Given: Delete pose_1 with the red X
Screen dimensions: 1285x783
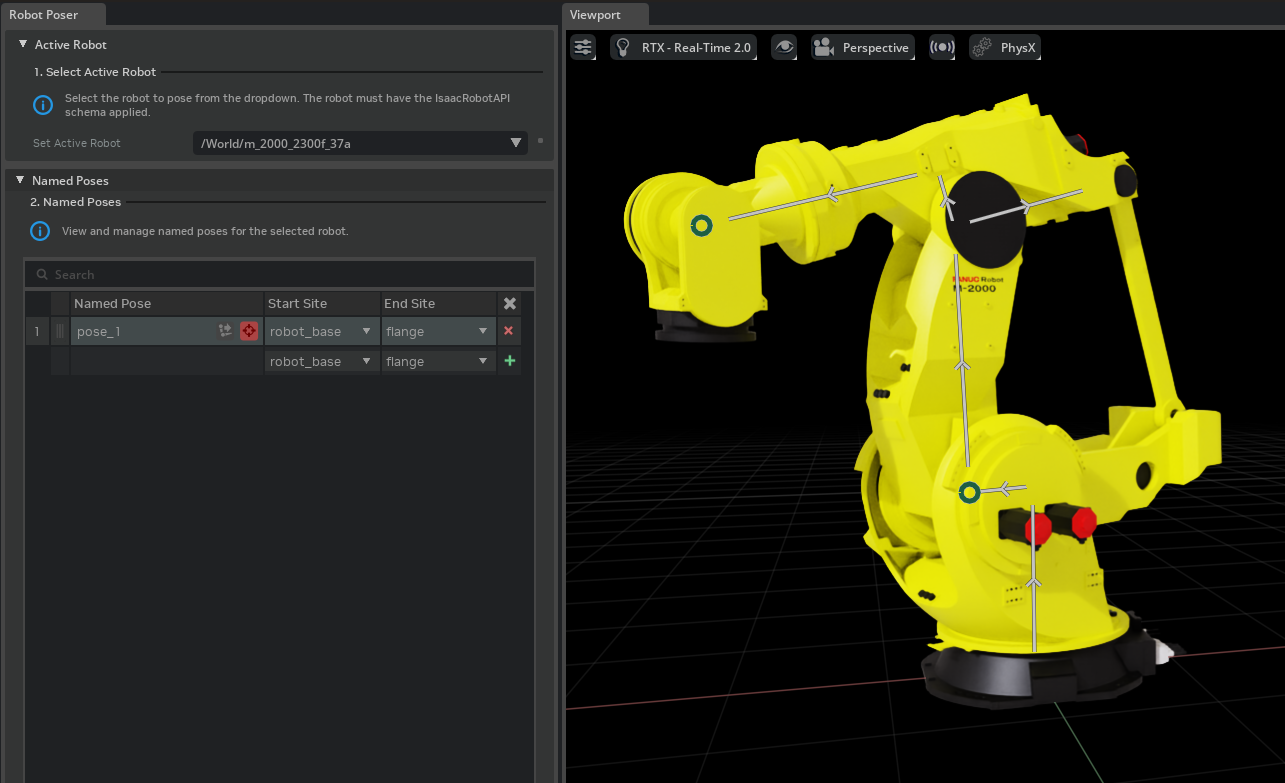Looking at the screenshot, I should click(x=509, y=331).
